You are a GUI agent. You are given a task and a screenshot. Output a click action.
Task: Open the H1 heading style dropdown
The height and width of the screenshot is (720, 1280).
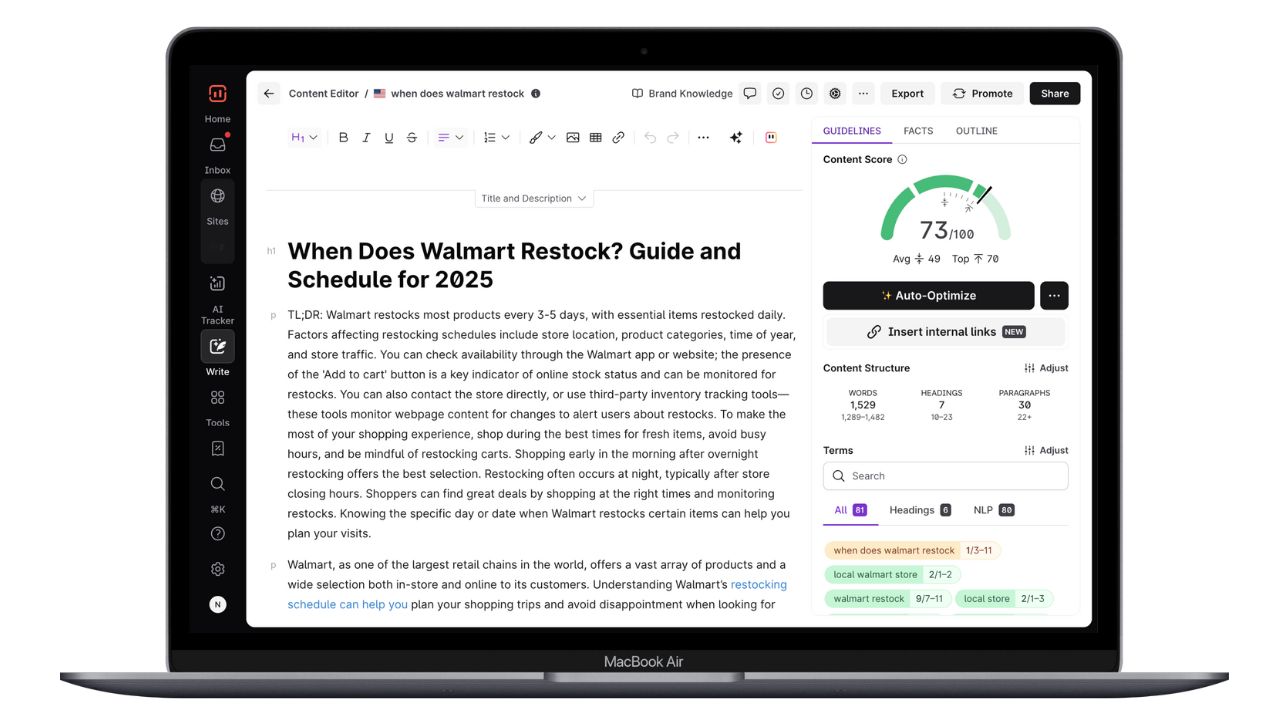(304, 138)
